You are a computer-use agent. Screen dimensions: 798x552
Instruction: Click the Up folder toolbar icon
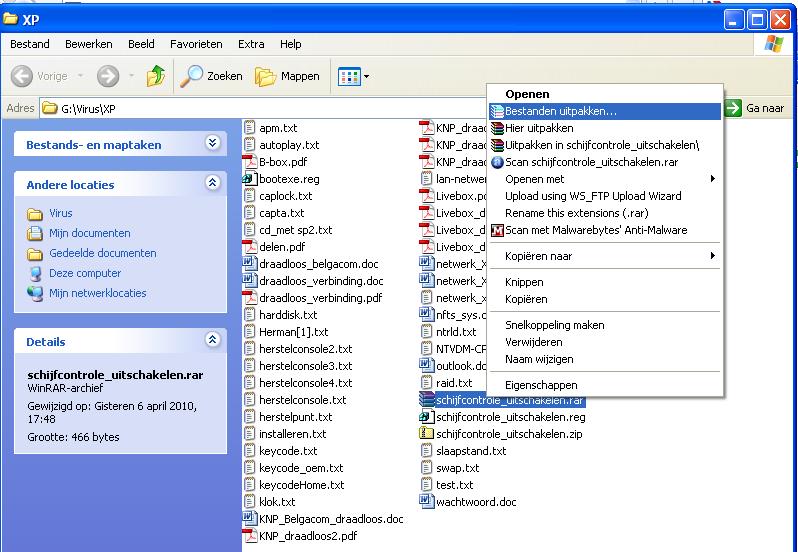(155, 76)
